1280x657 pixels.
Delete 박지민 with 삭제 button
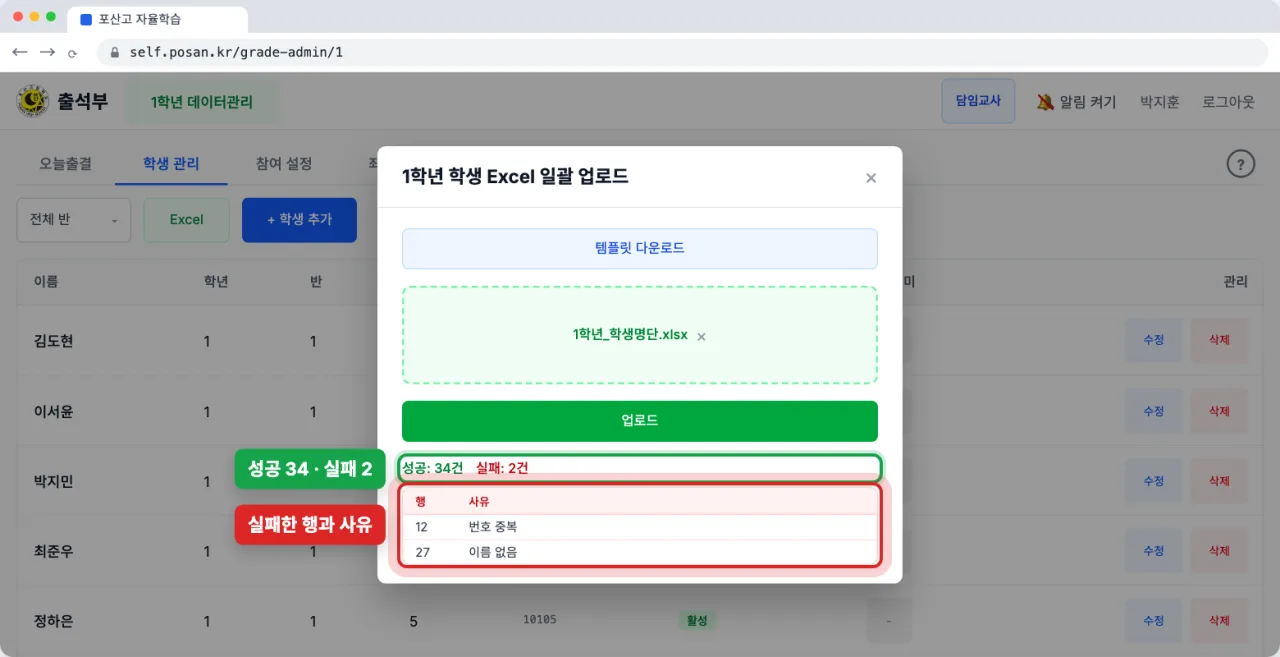click(1219, 481)
